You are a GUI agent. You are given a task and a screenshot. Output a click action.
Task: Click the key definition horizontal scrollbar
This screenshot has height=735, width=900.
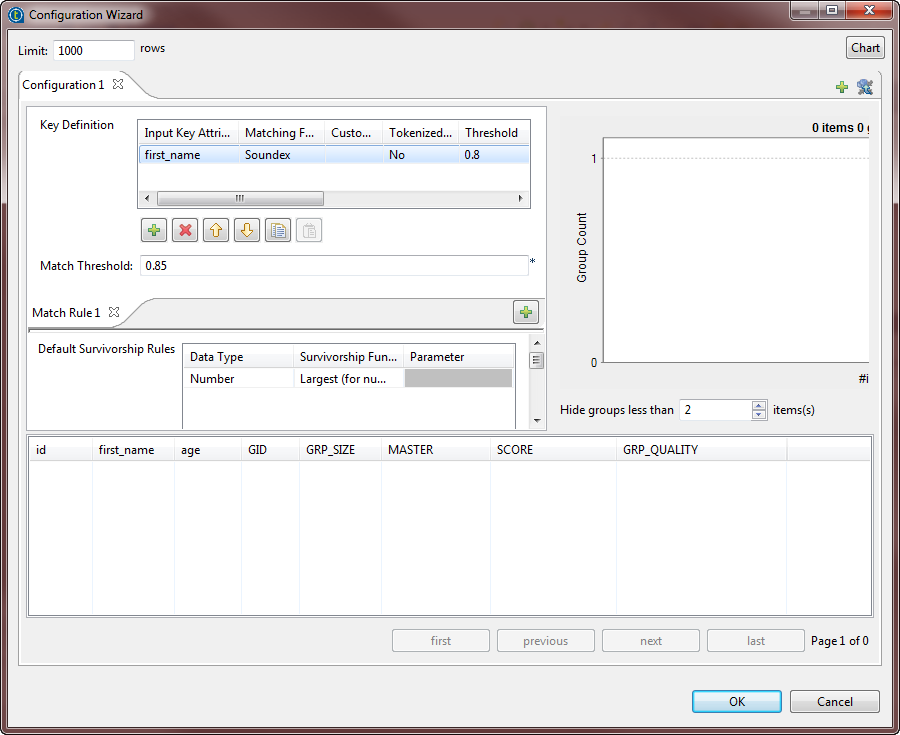[x=240, y=199]
